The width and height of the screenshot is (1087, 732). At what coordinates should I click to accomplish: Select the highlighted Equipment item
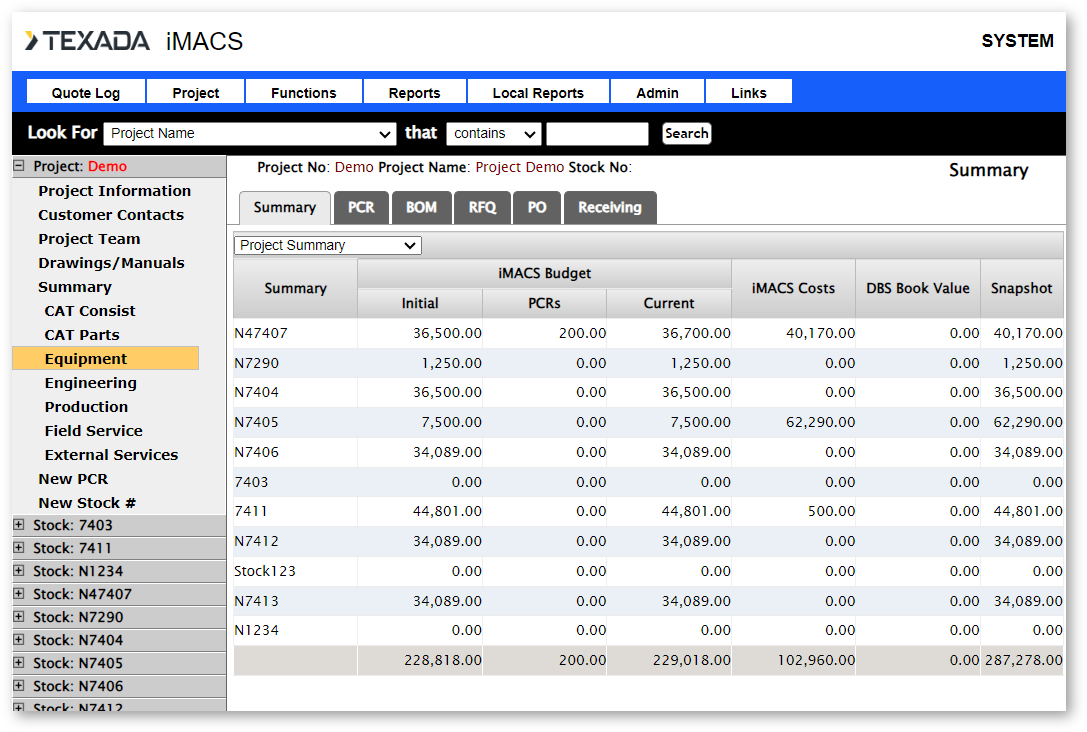105,358
